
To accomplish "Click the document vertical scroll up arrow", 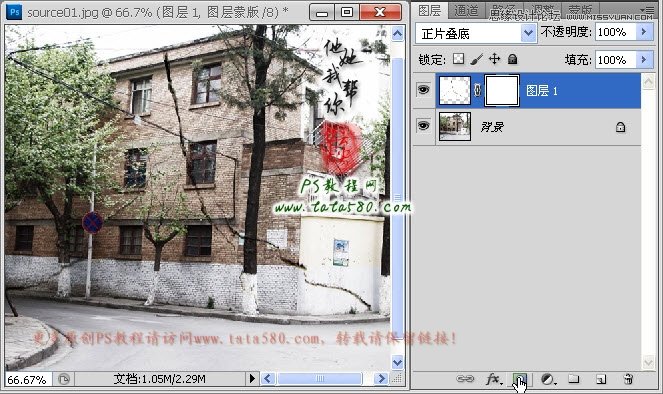I will click(x=397, y=34).
